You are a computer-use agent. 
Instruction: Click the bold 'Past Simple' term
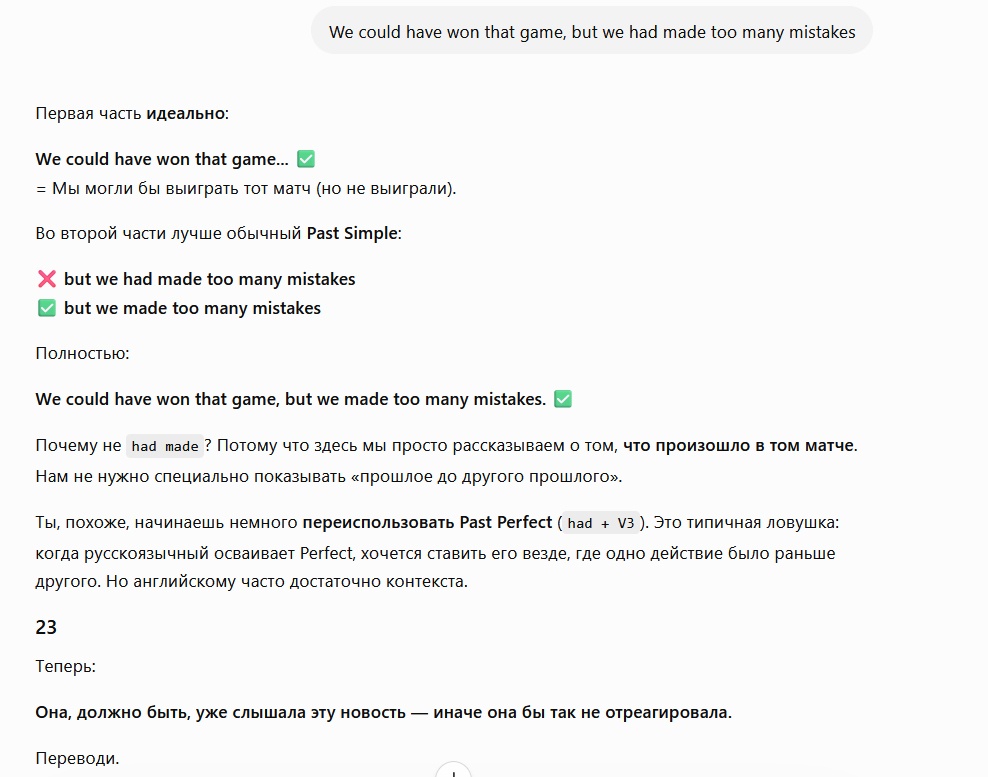click(352, 233)
